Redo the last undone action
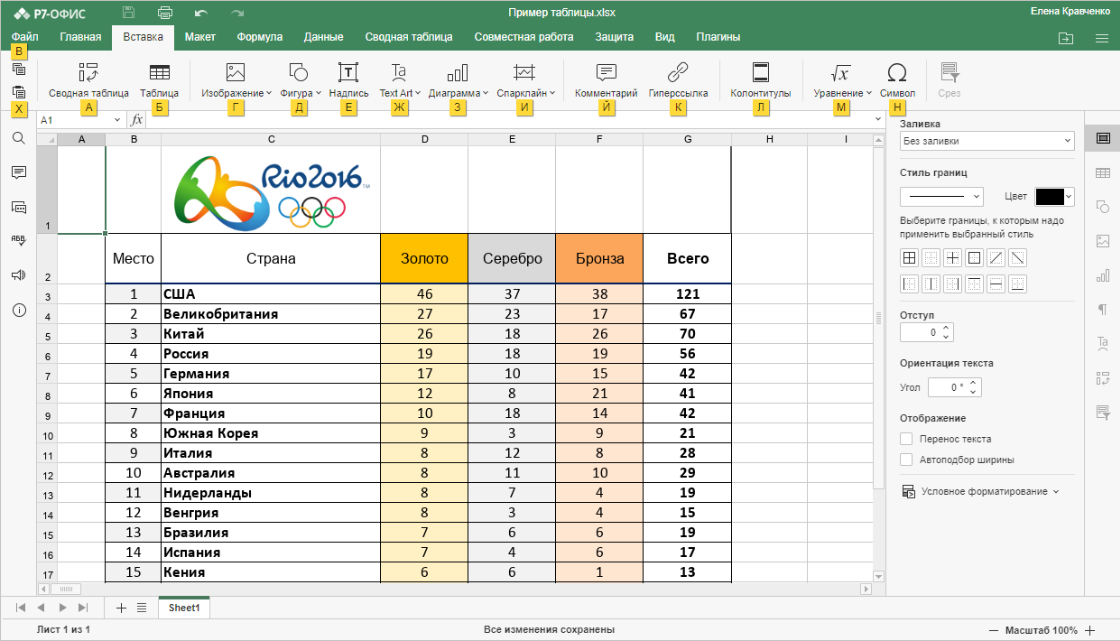Image resolution: width=1120 pixels, height=641 pixels. pos(237,13)
